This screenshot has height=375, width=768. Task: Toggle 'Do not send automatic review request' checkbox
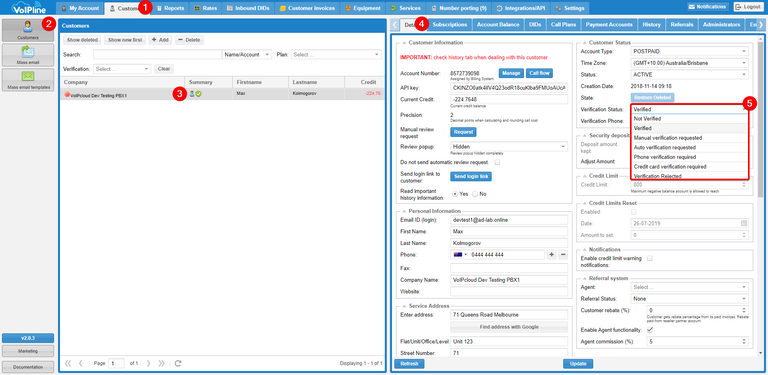pos(497,162)
